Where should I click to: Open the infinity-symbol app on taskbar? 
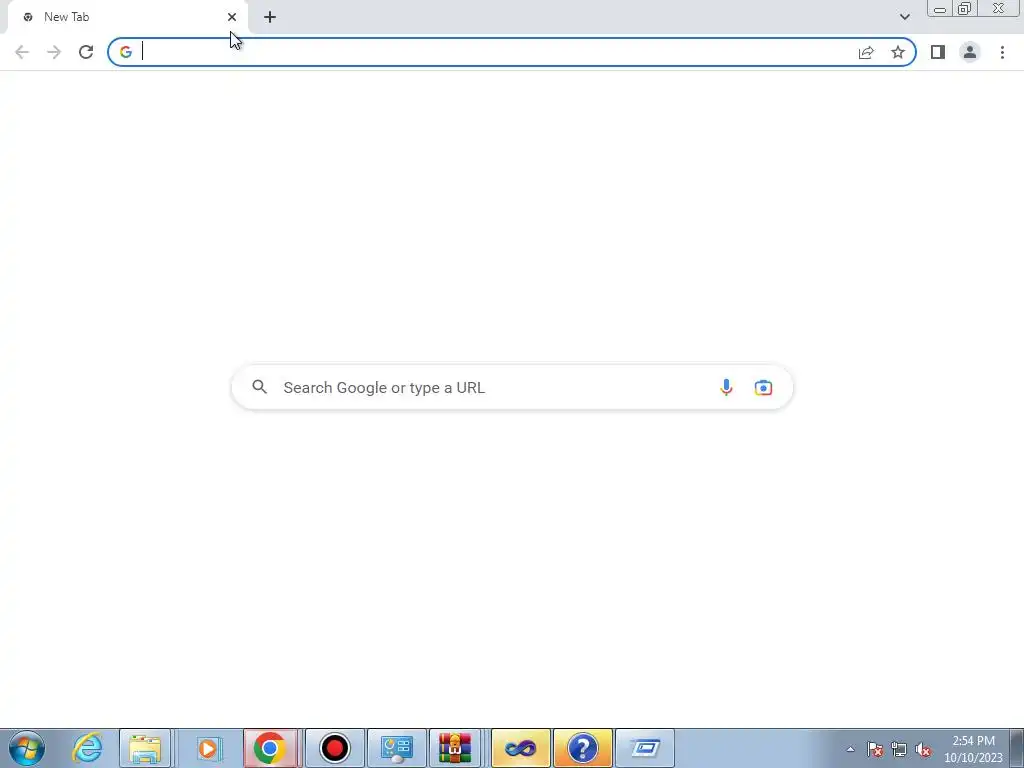[x=520, y=748]
